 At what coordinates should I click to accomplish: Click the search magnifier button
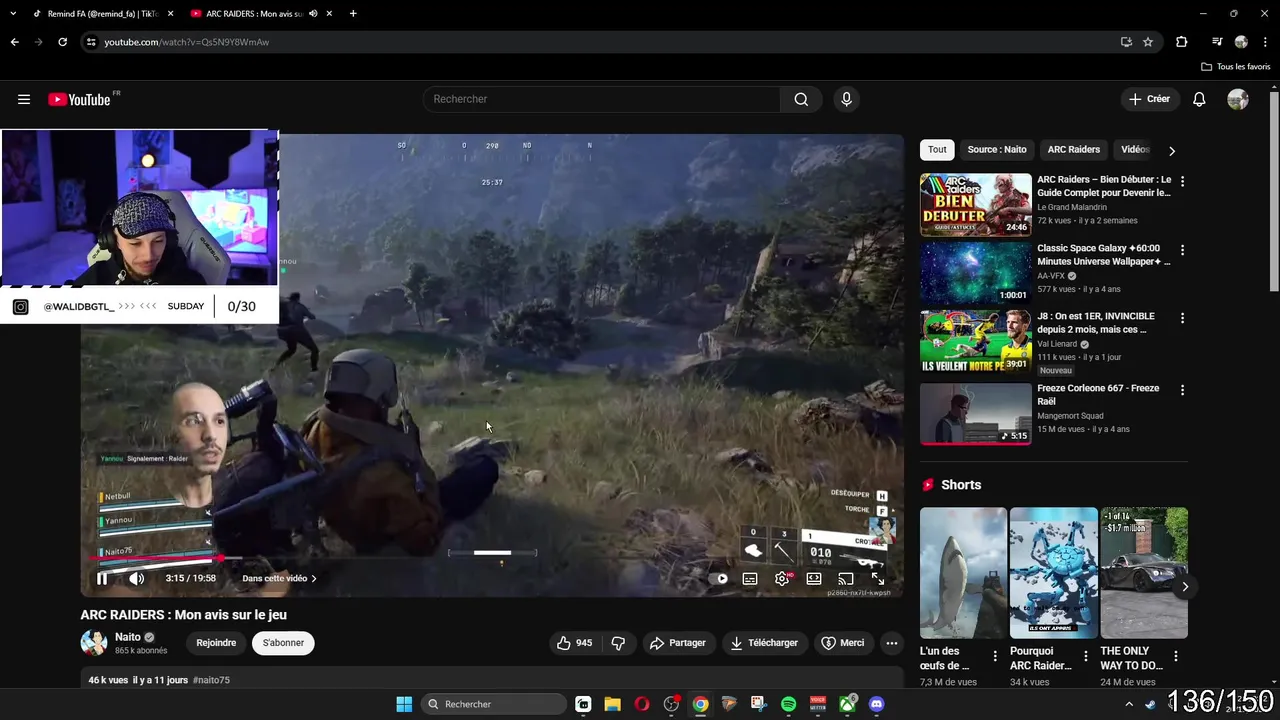tap(801, 99)
